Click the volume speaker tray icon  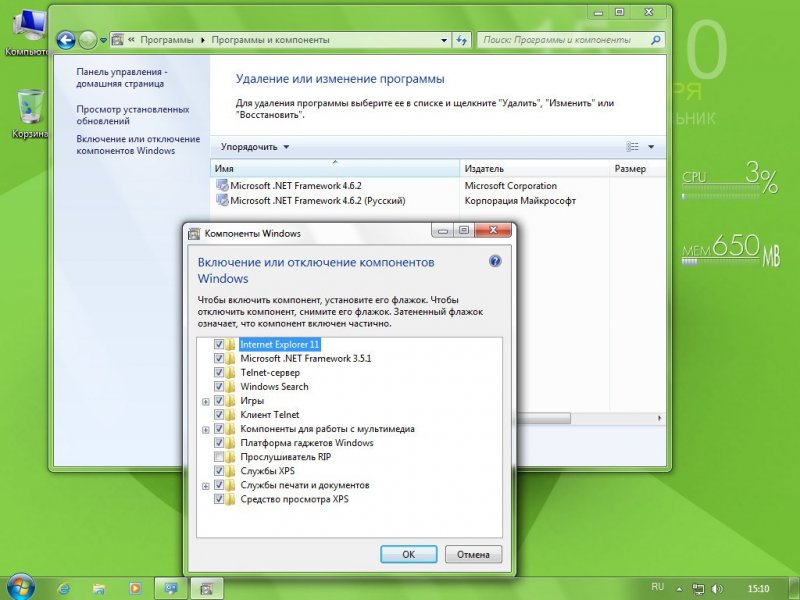(717, 589)
